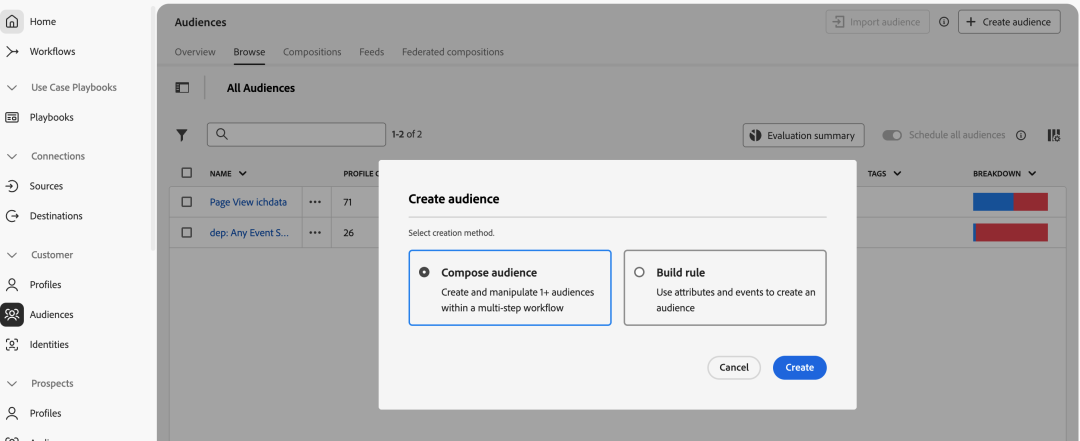Open the column settings icon
The height and width of the screenshot is (441, 1080).
coord(1053,135)
